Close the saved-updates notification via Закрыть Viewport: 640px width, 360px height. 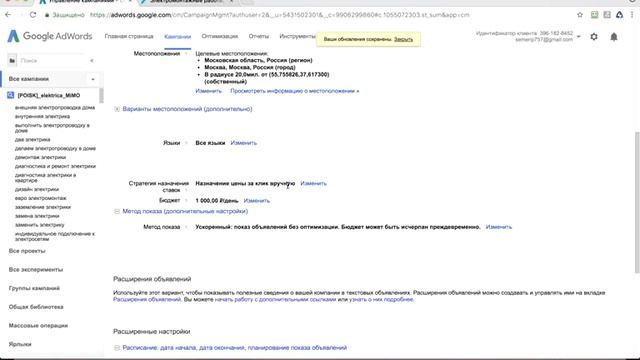point(403,40)
